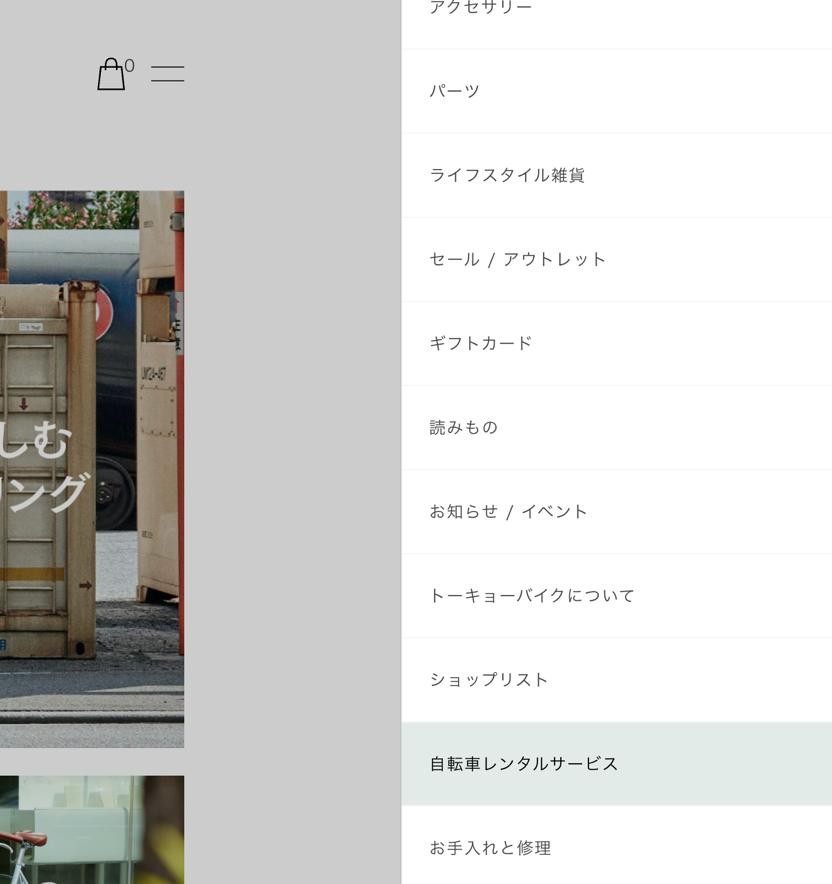This screenshot has width=832, height=884.
Task: Visit お知らせ / イベント page
Action: coord(508,511)
